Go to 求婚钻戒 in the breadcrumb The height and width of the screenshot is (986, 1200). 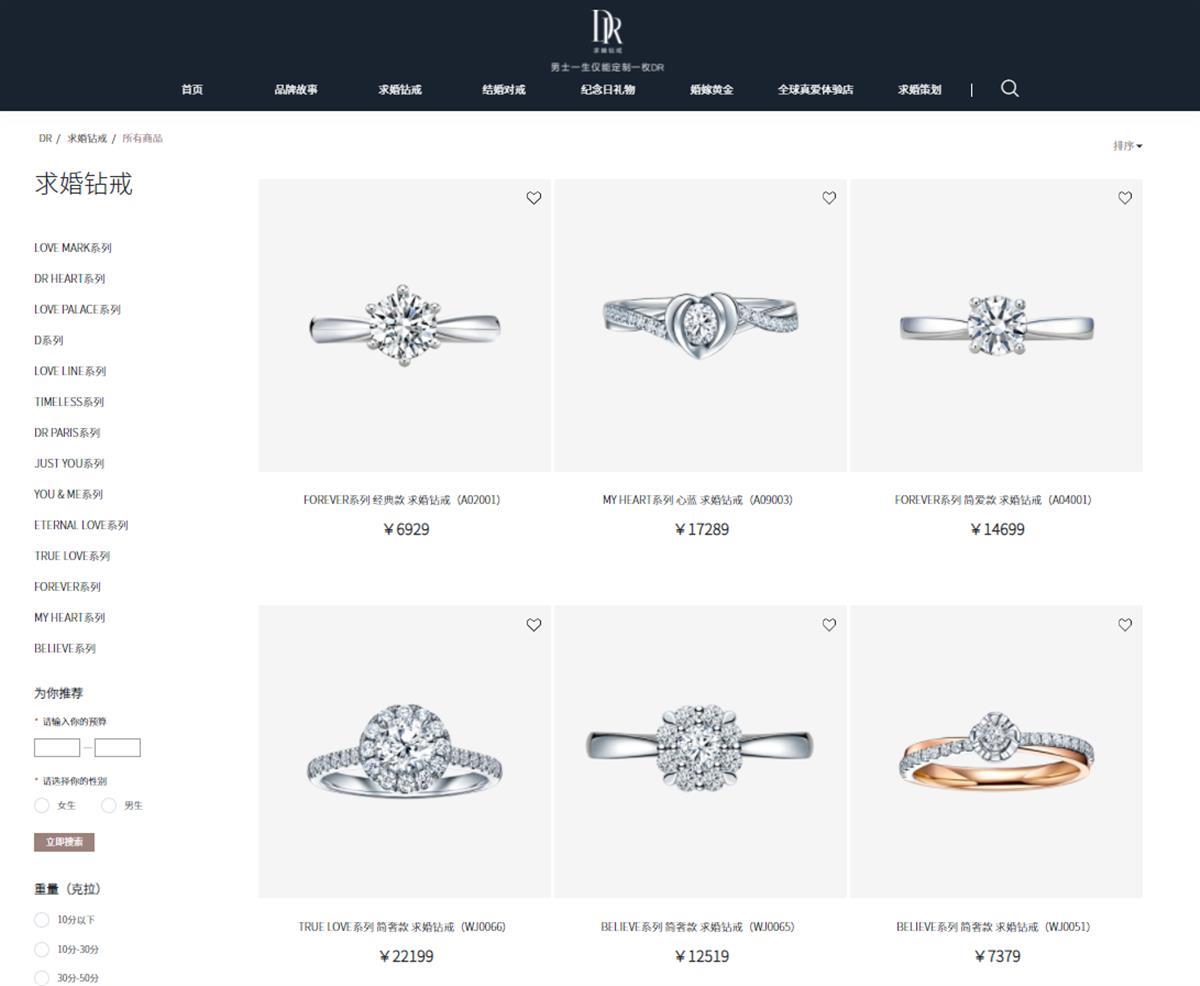tap(87, 138)
